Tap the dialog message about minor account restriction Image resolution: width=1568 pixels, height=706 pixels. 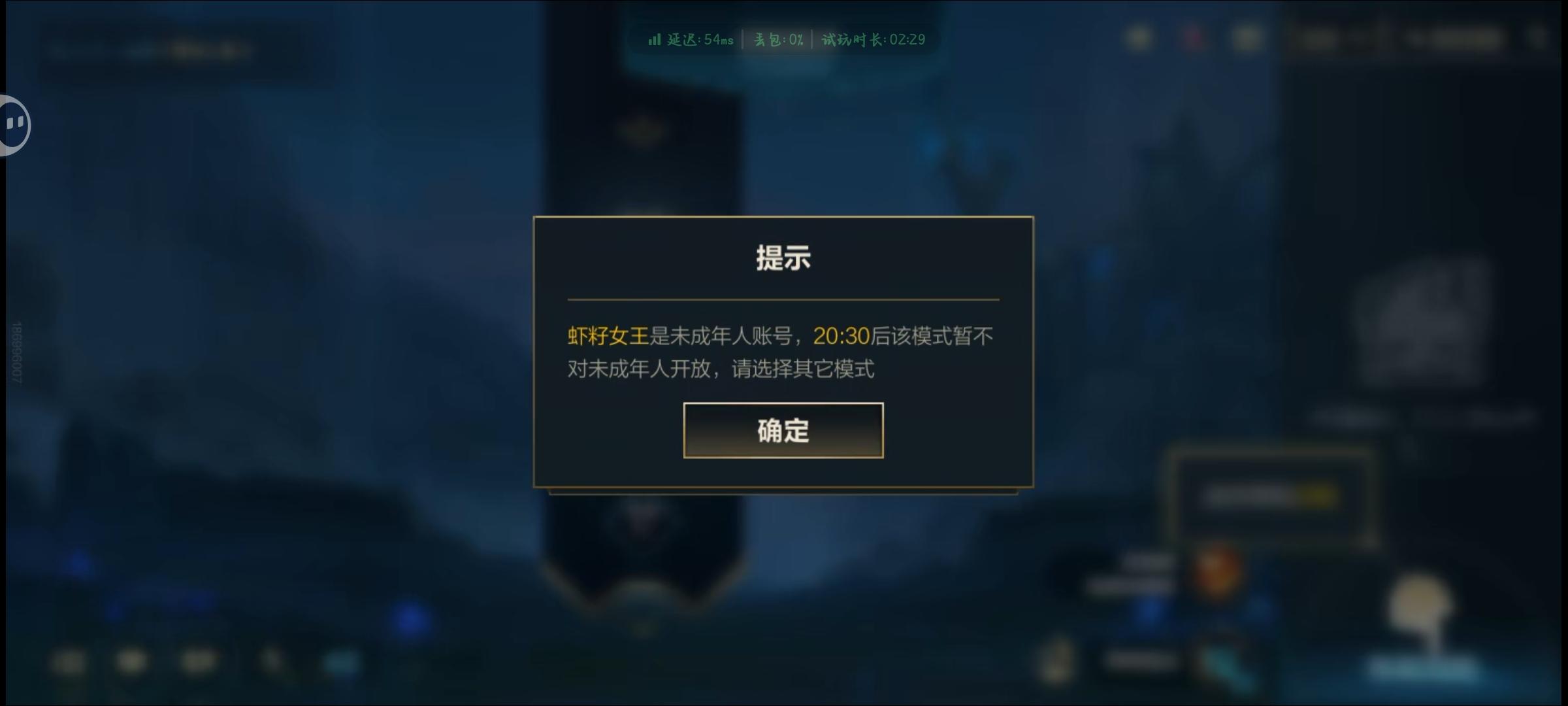(780, 352)
